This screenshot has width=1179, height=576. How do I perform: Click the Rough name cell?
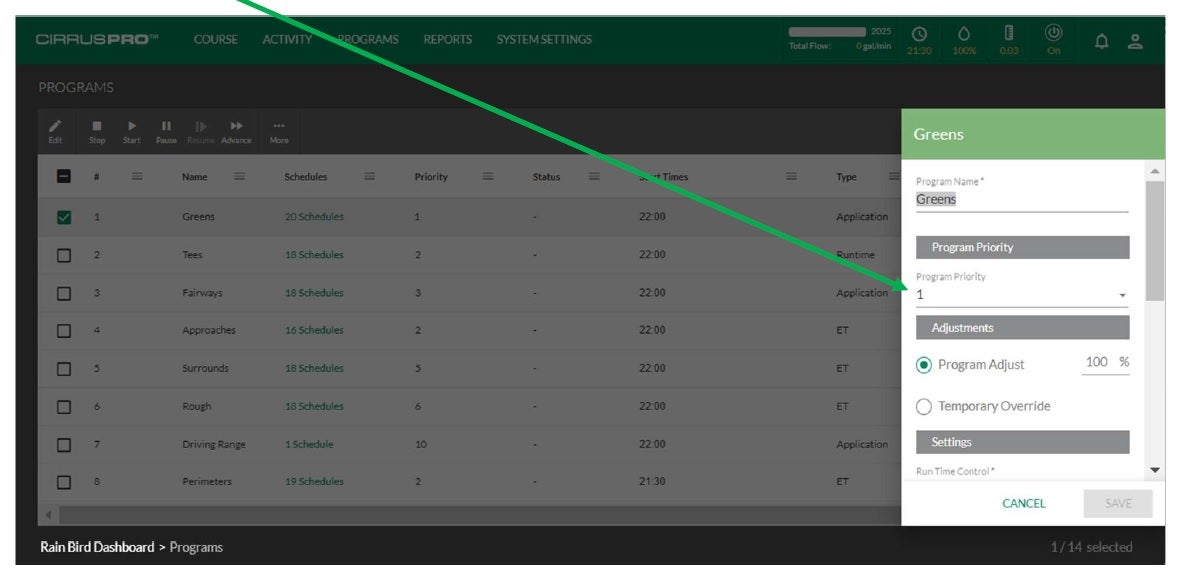click(x=196, y=407)
